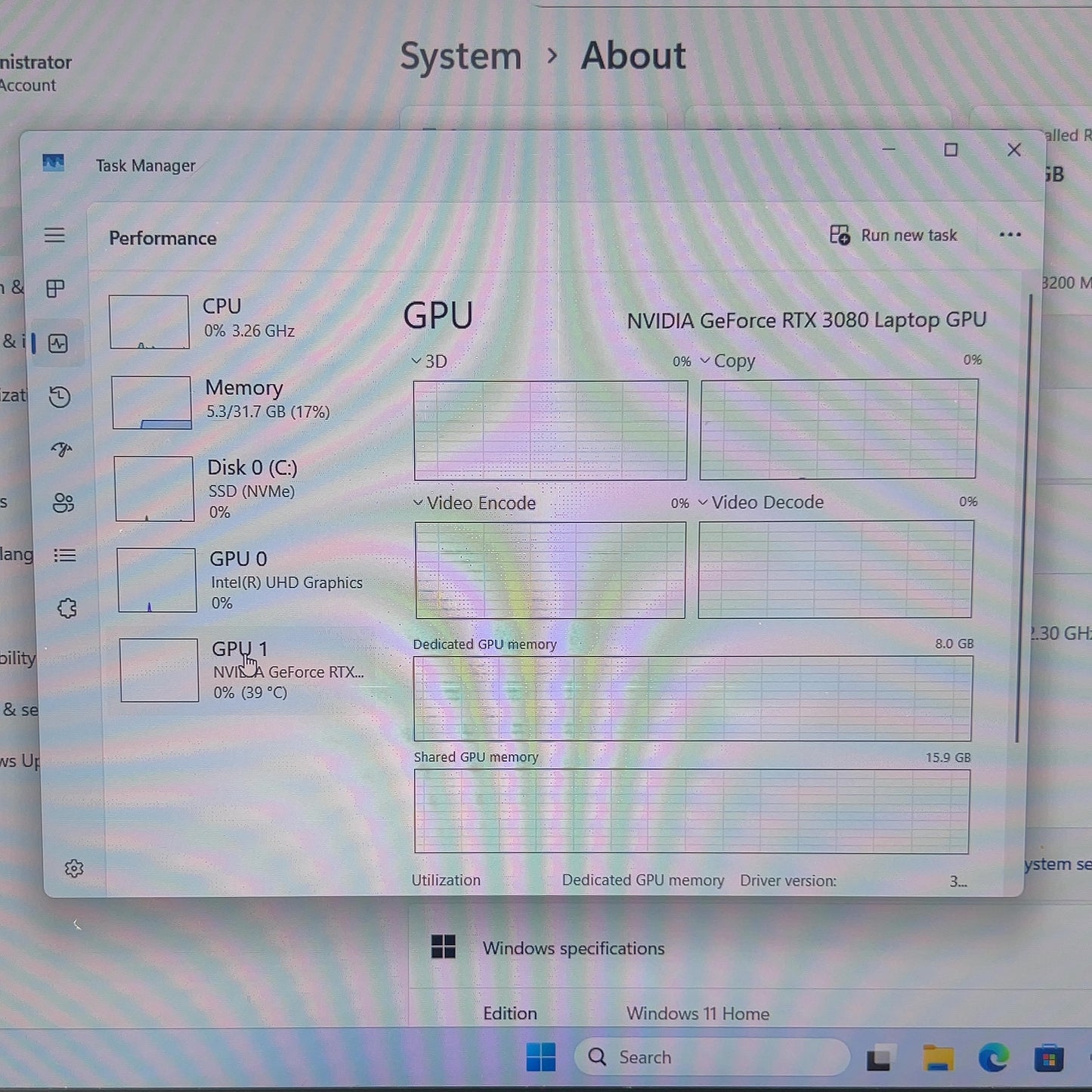This screenshot has width=1092, height=1092.
Task: Click the 15.9 GB shared memory value
Action: (948, 757)
